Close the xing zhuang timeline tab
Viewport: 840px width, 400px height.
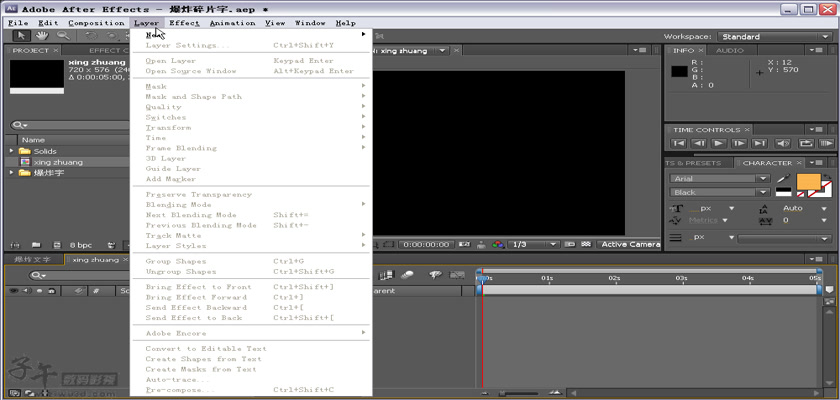[126, 260]
